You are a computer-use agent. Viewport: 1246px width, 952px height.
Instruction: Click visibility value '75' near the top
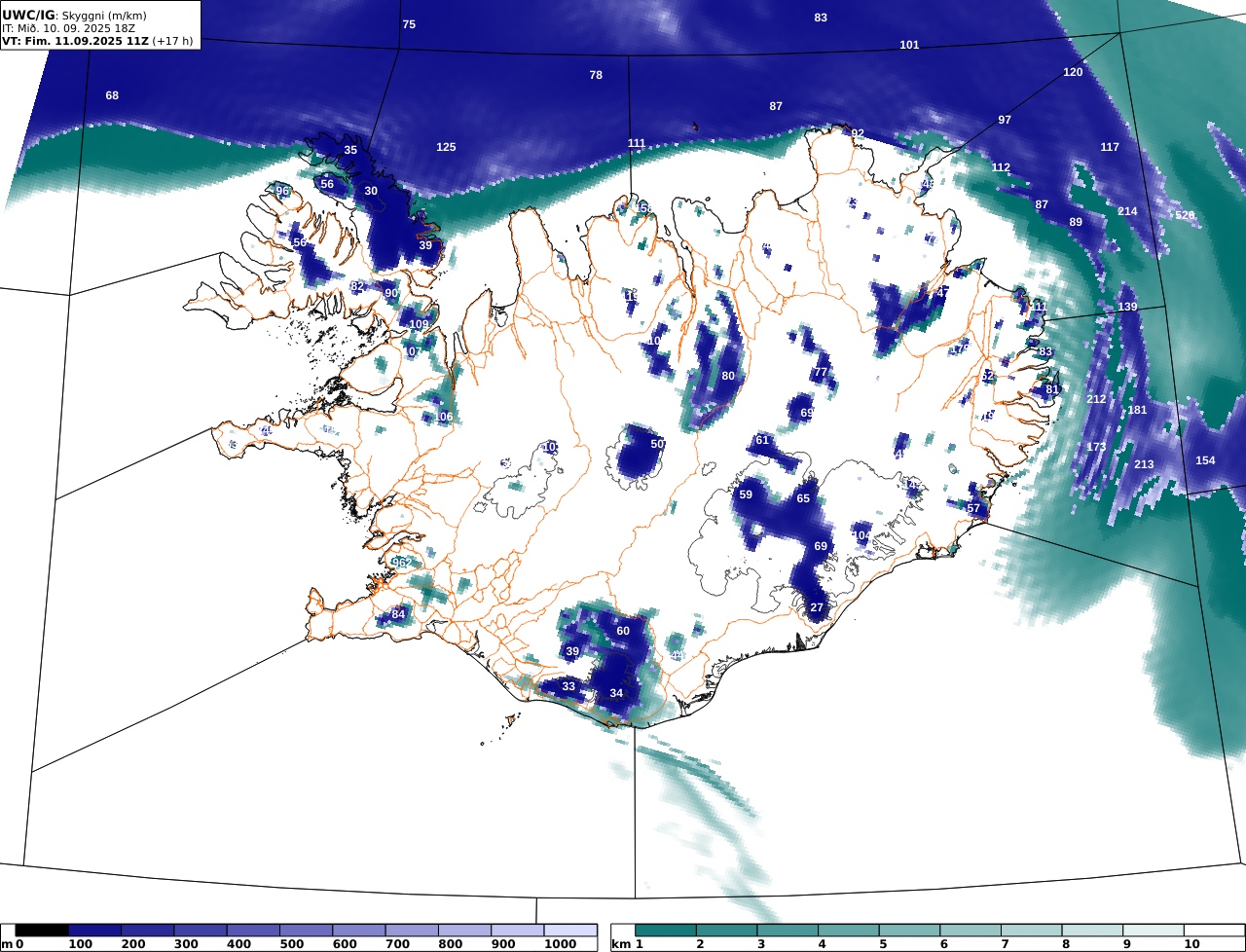(x=409, y=24)
